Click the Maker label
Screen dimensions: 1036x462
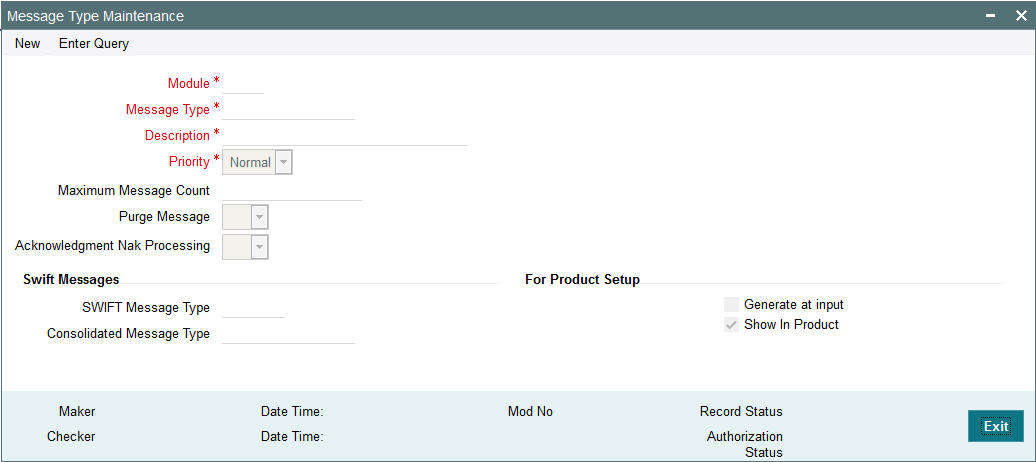click(x=77, y=412)
